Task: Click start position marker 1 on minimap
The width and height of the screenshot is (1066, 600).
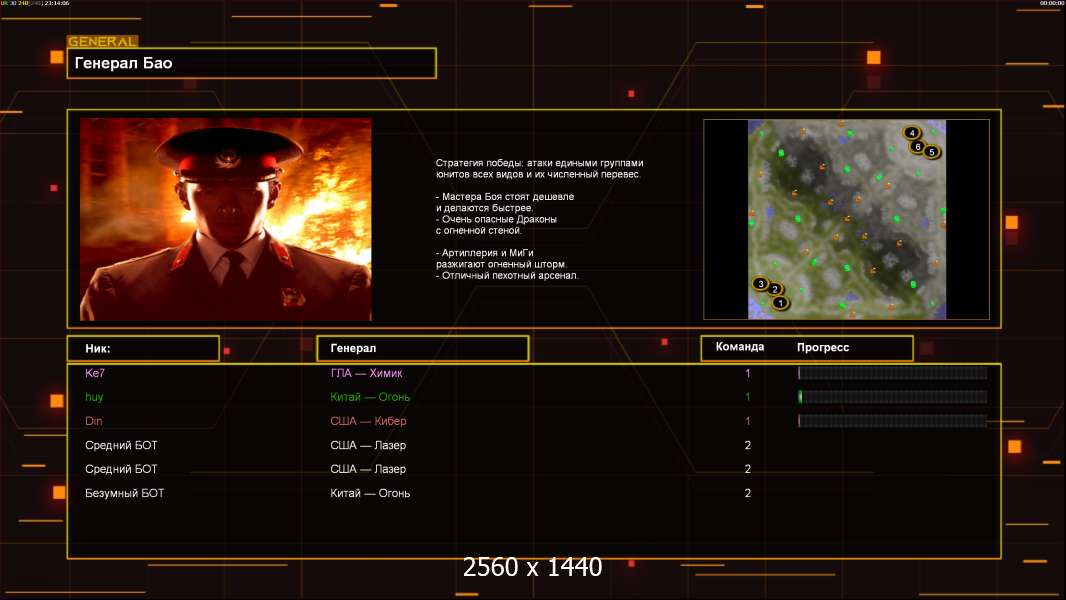Action: (x=781, y=302)
